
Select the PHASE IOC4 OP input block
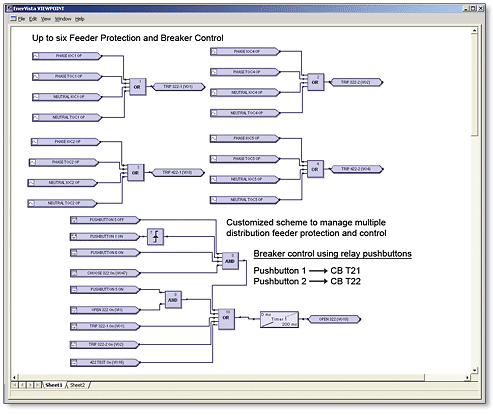click(245, 52)
